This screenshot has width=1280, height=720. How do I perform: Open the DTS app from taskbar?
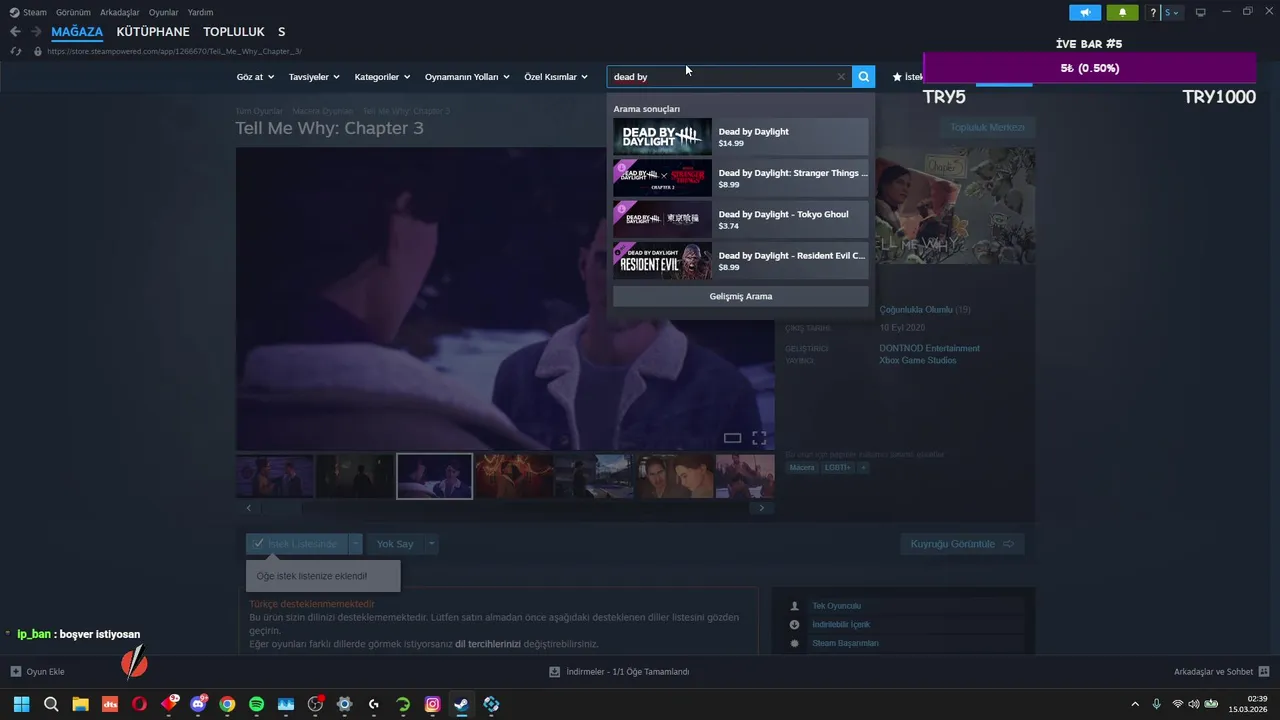tap(110, 704)
